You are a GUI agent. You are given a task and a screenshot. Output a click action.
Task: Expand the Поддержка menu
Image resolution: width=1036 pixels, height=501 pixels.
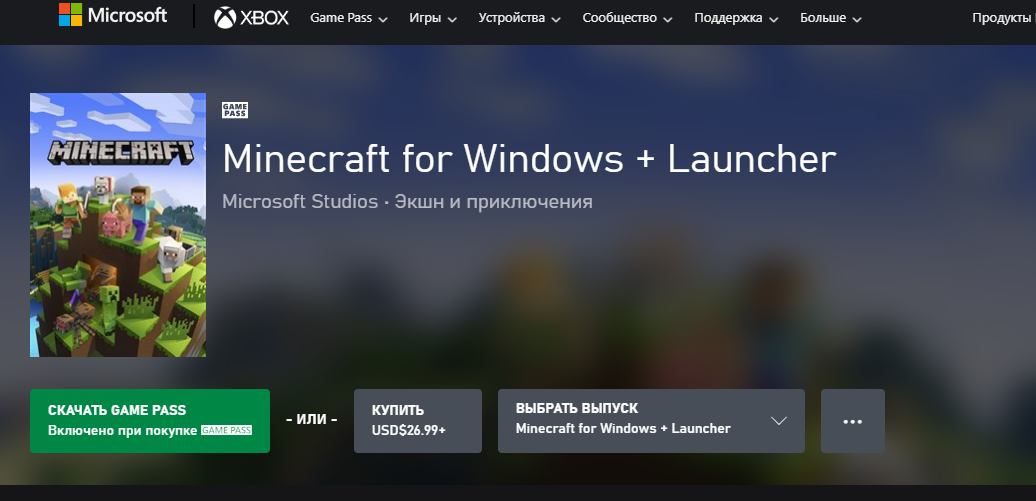click(736, 19)
